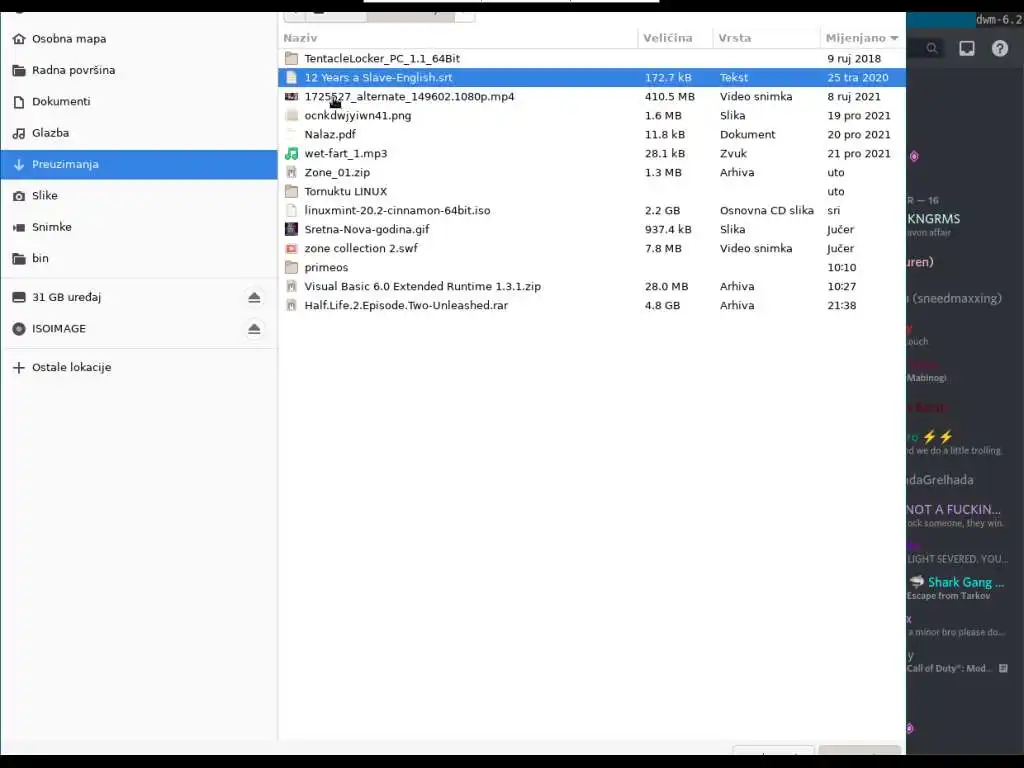
Task: Select Tornuktu LINUX folder
Action: pos(592,191)
